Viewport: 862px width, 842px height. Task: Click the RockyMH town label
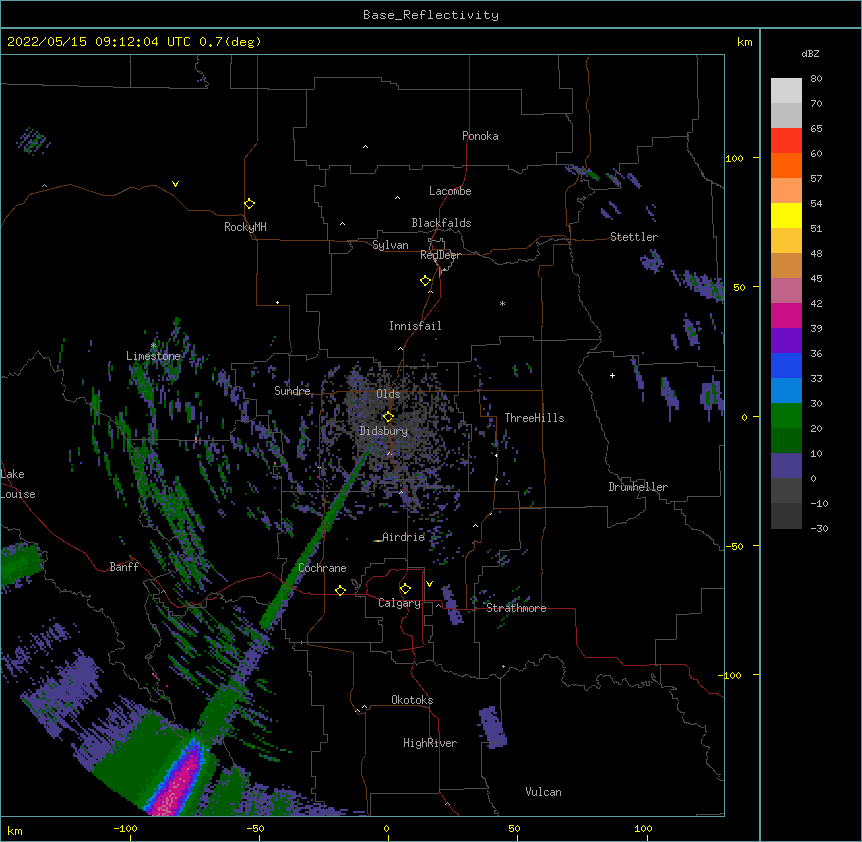pos(245,227)
